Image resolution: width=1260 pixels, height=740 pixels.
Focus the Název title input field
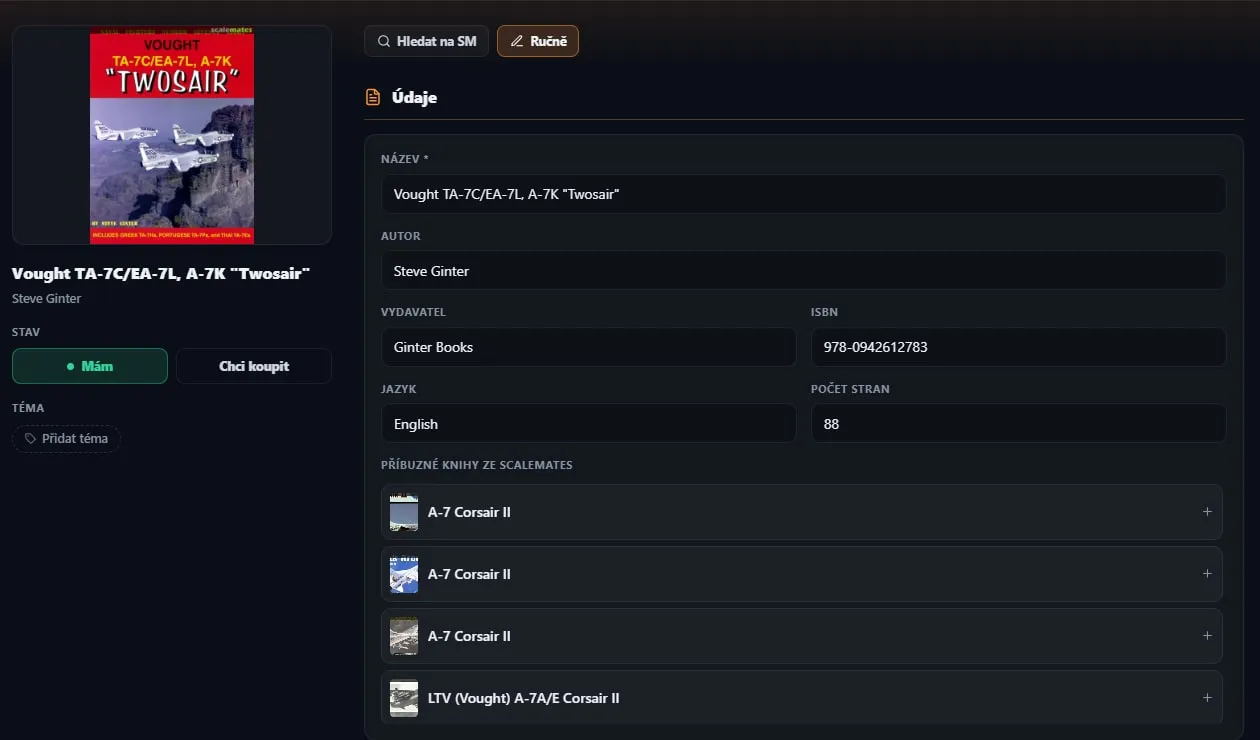[803, 194]
